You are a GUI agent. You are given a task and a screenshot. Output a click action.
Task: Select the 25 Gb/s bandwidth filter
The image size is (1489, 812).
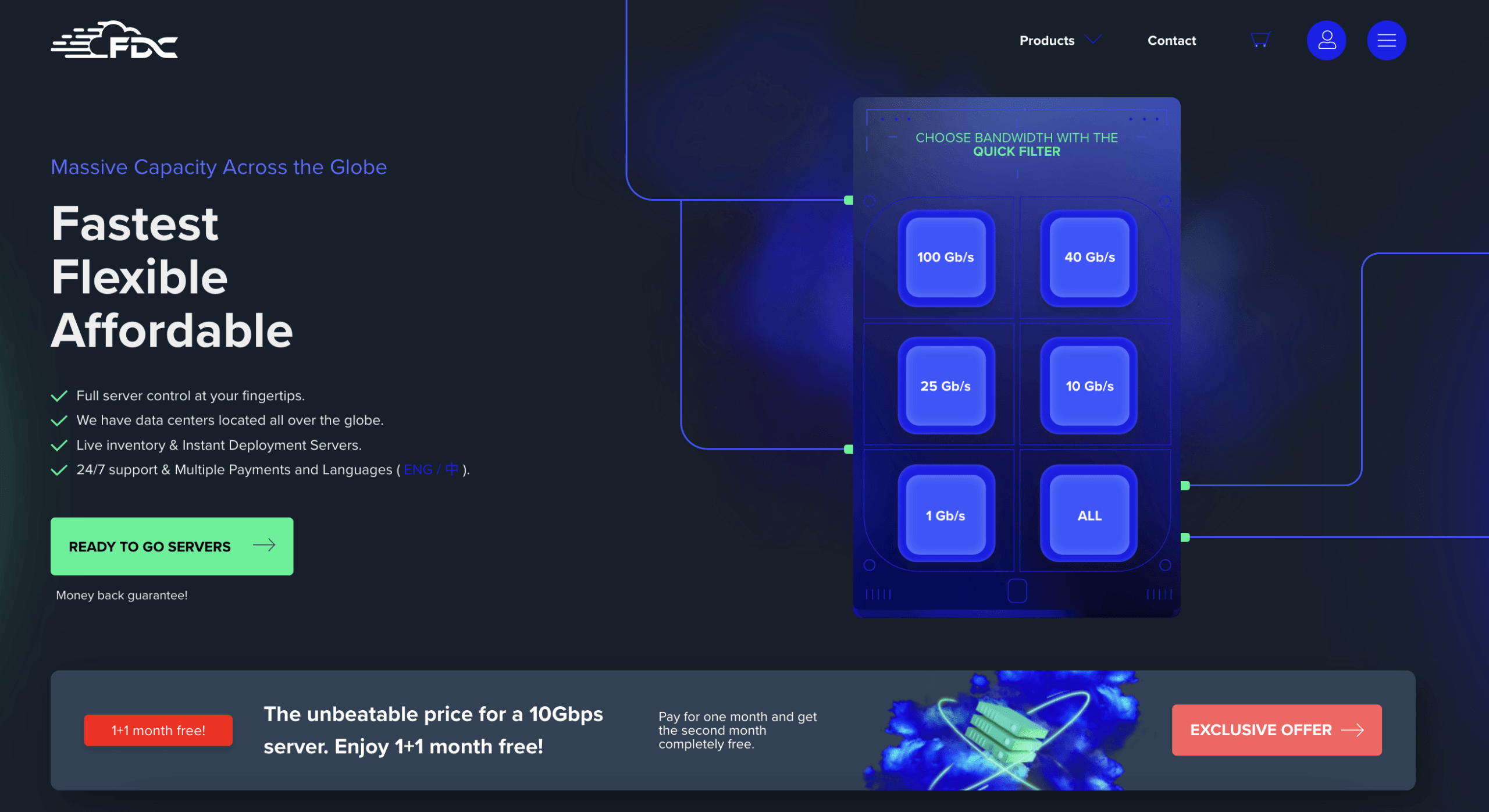point(945,386)
